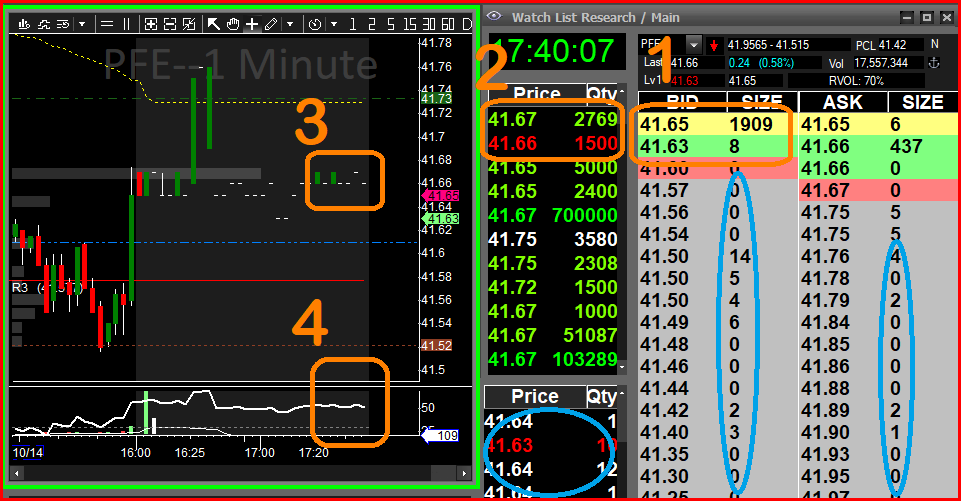The image size is (961, 501).
Task: Click the ASK column header
Action: (843, 102)
